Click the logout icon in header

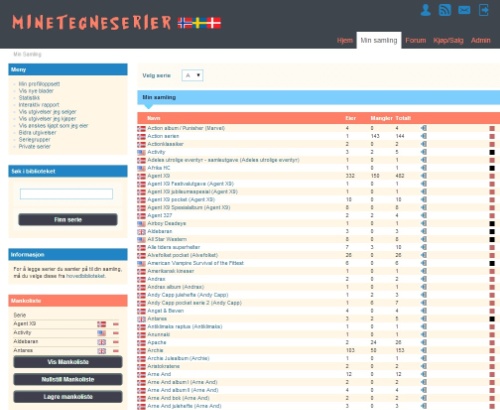(484, 10)
